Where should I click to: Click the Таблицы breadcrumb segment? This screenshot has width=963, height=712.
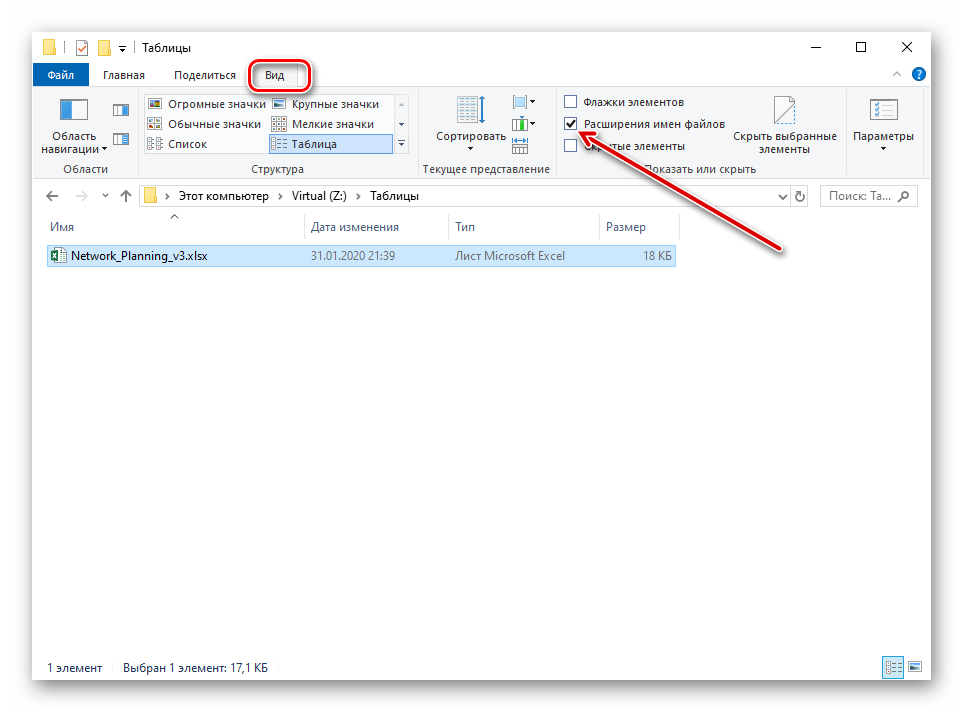click(394, 196)
